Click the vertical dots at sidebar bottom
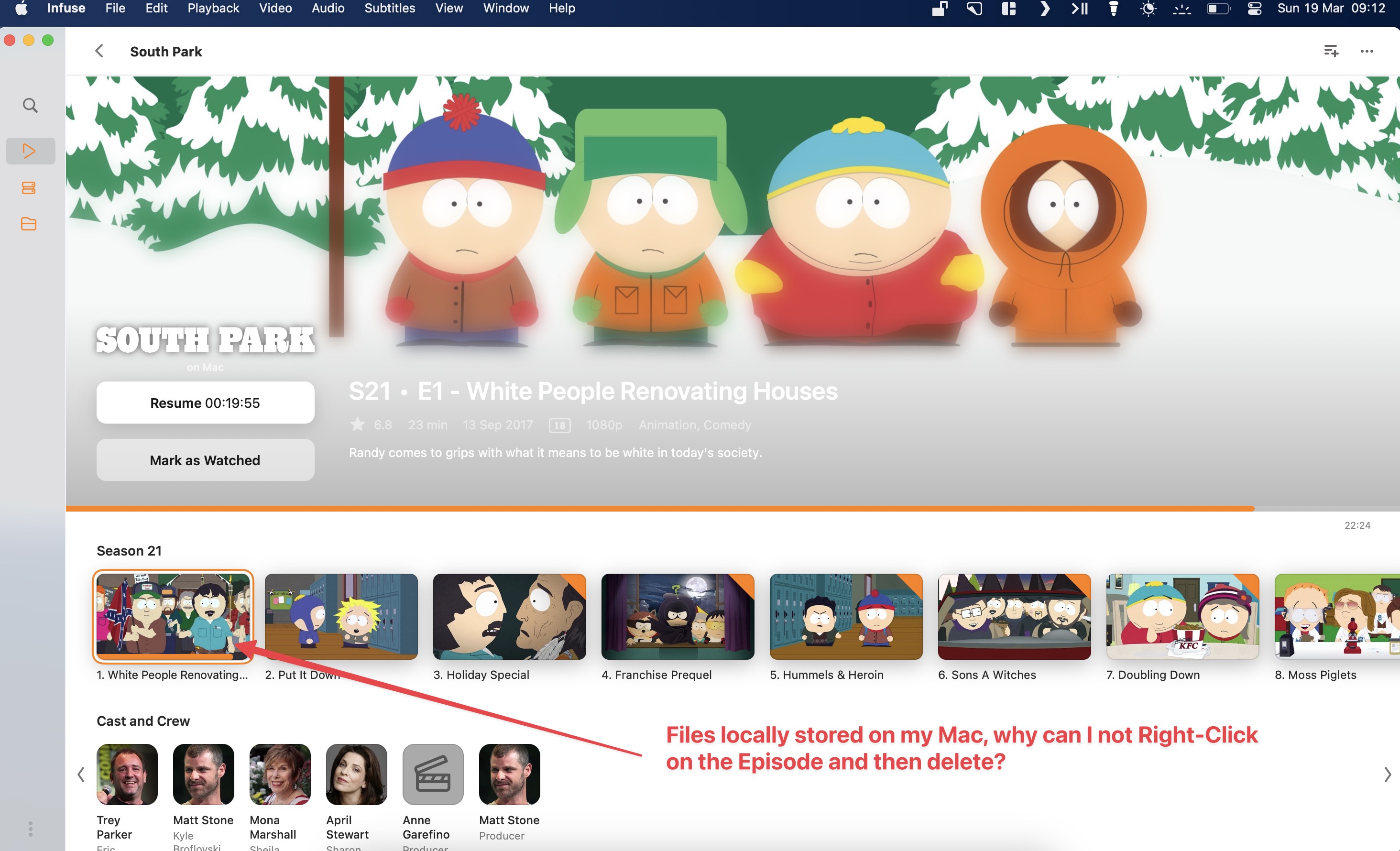The height and width of the screenshot is (851, 1400). 30,828
